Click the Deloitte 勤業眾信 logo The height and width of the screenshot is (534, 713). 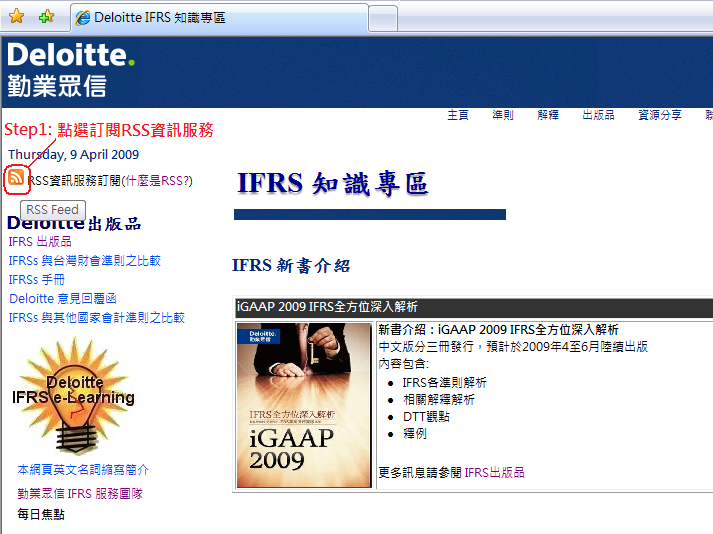pos(71,70)
